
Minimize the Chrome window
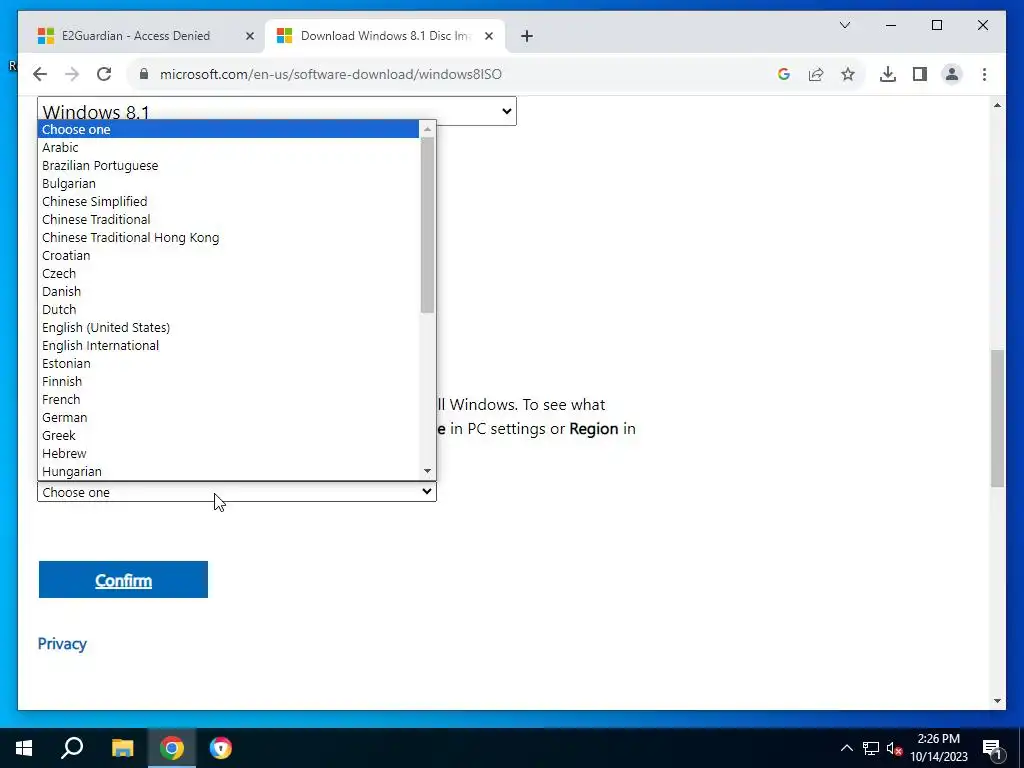coord(891,25)
